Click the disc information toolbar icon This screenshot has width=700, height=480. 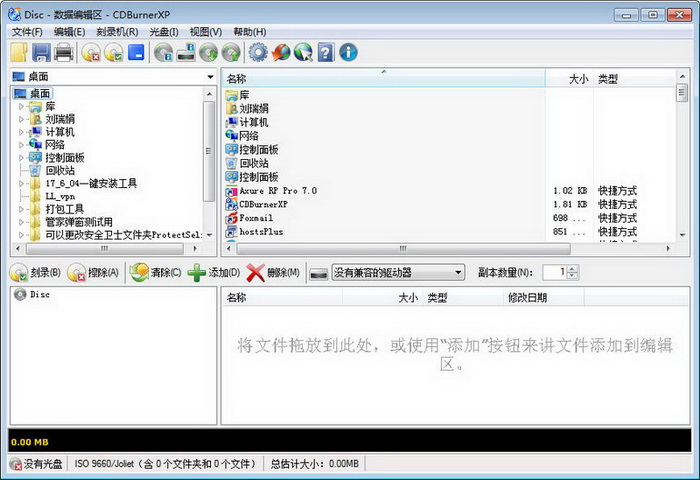coord(163,52)
